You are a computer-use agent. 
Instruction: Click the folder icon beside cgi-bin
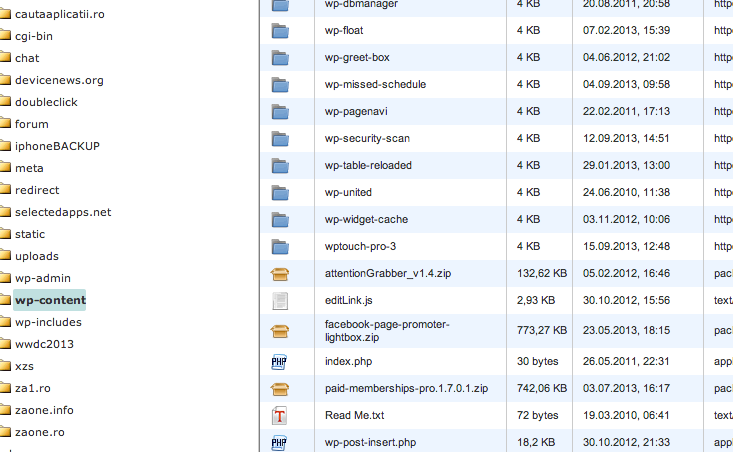click(x=5, y=35)
